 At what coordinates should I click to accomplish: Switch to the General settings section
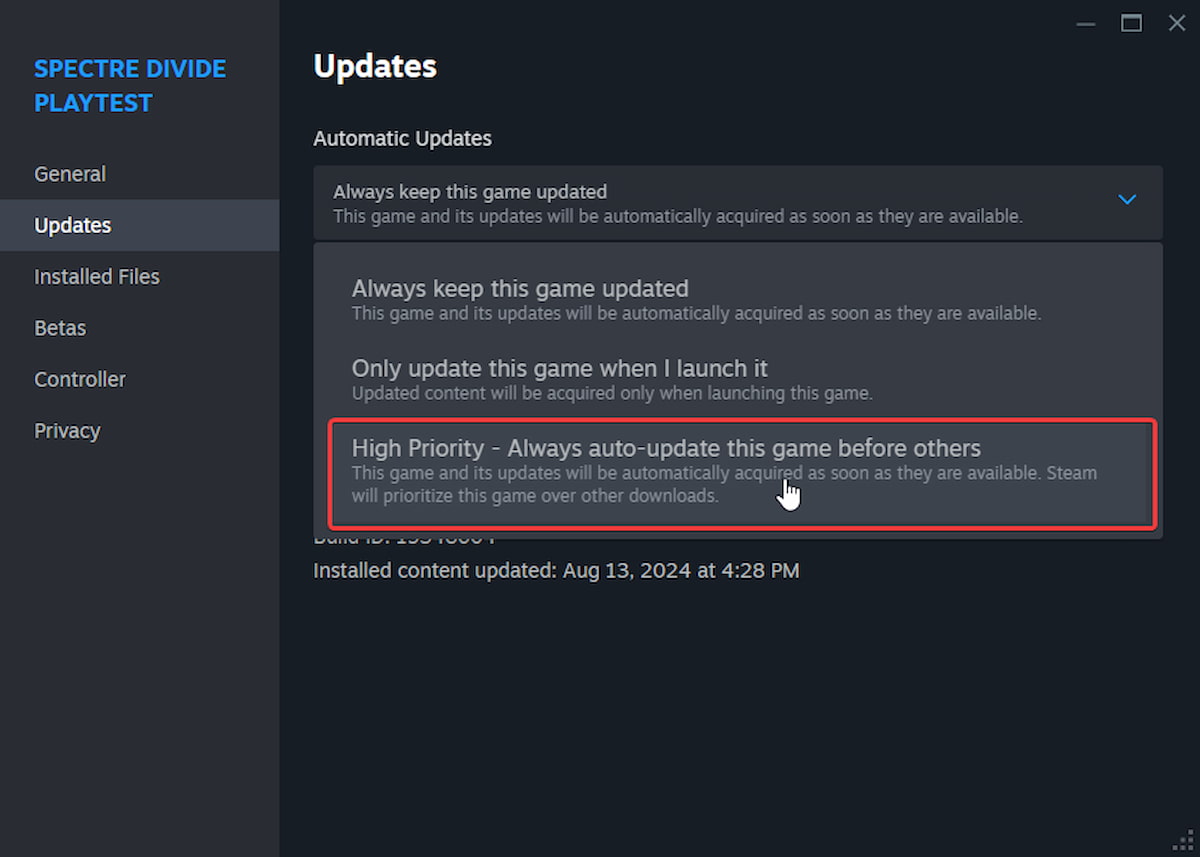click(x=70, y=173)
